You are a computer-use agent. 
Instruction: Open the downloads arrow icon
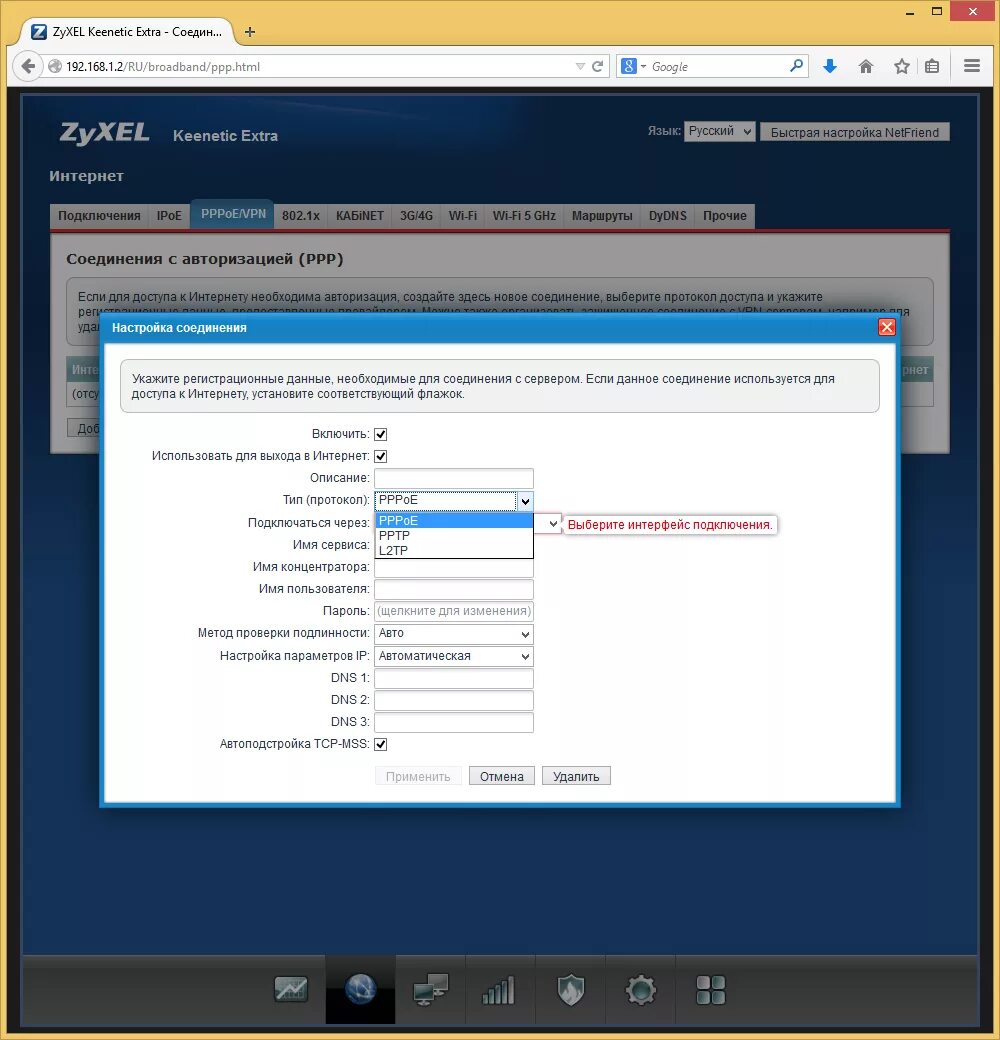pyautogui.click(x=830, y=66)
